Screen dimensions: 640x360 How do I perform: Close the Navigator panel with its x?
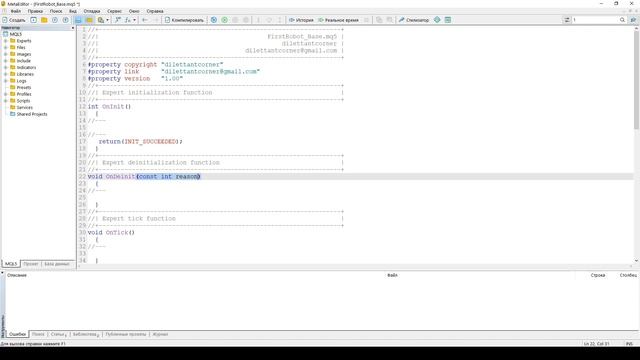[73, 28]
